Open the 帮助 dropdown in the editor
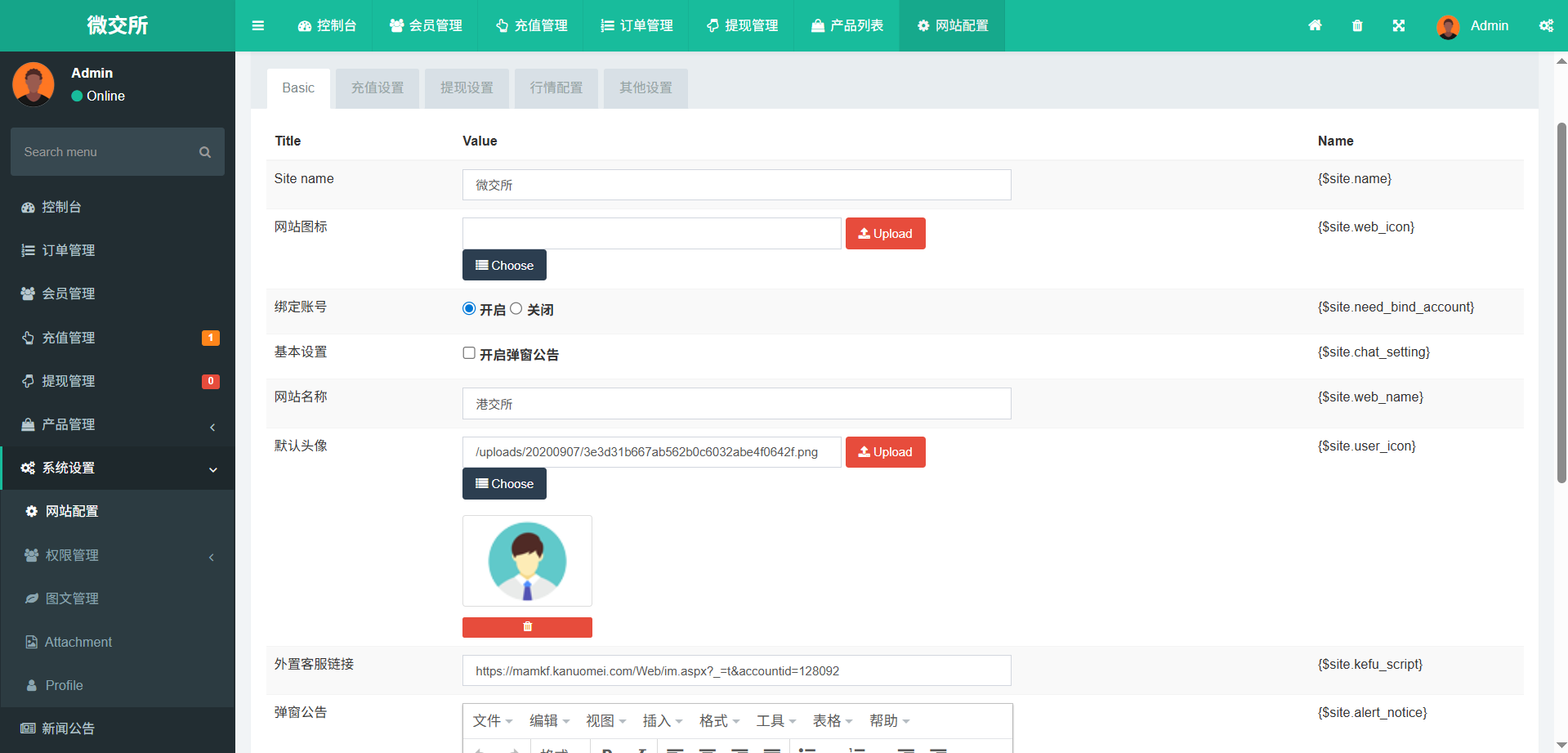Viewport: 1568px width, 753px height. [889, 721]
